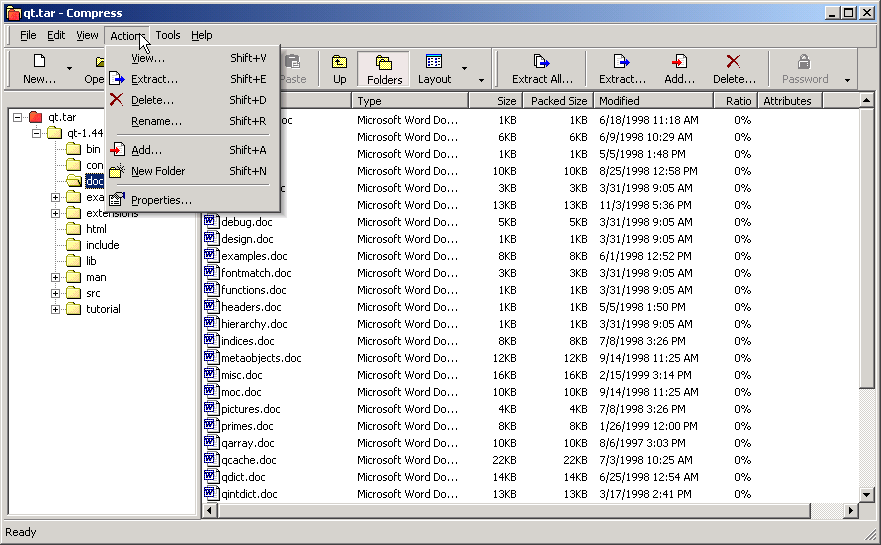Viewport: 881px width, 545px height.
Task: Expand the man folder node
Action: click(x=55, y=278)
